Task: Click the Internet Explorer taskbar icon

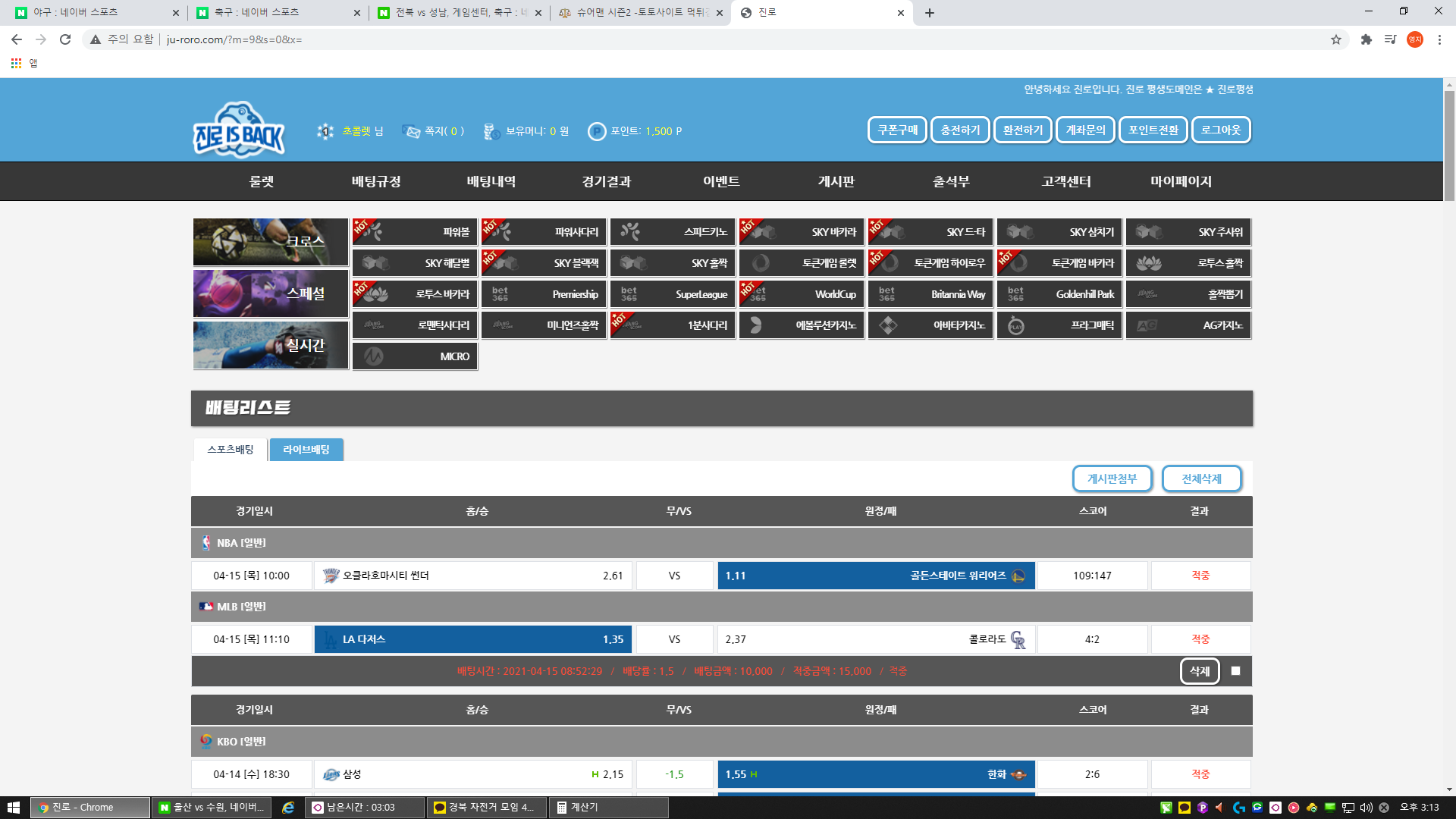Action: point(288,808)
